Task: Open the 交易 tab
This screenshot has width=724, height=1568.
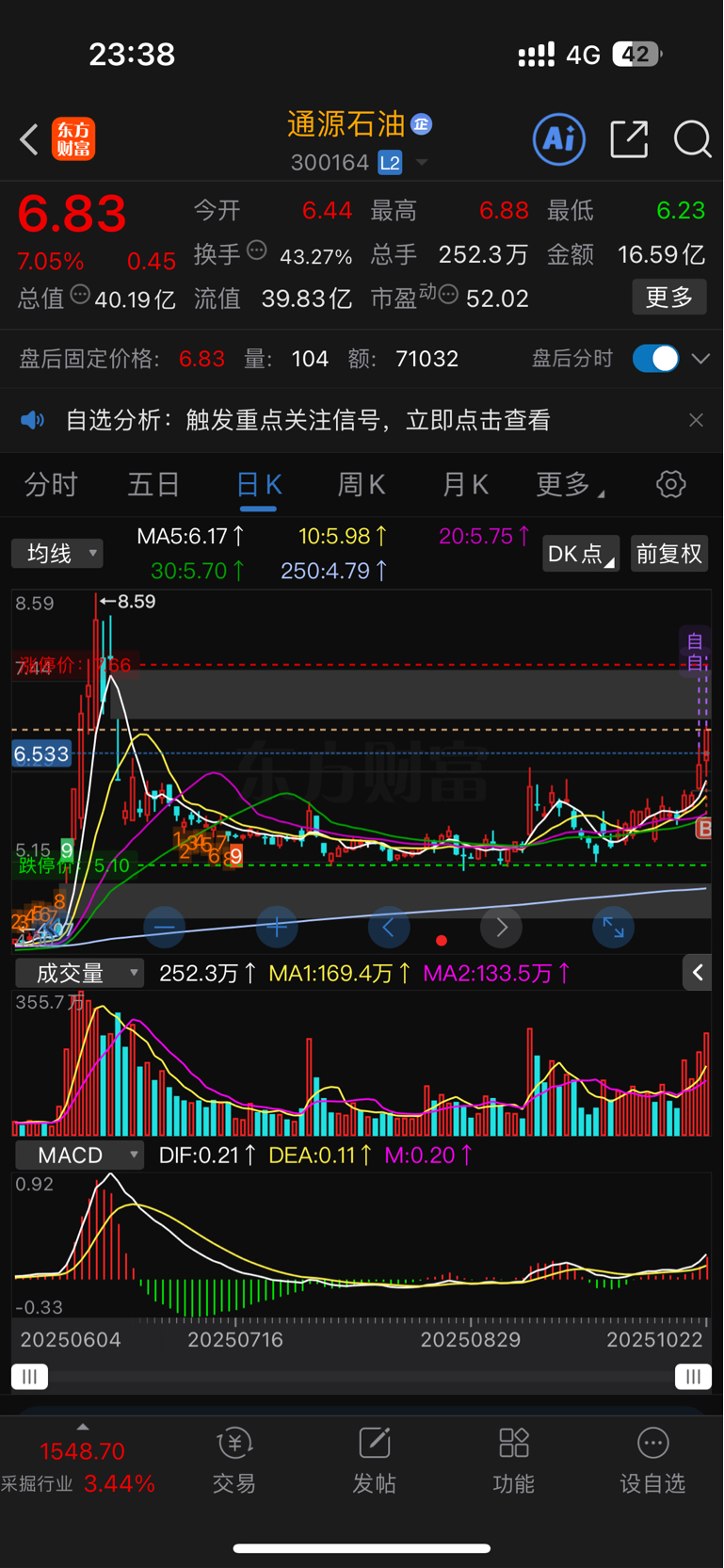Action: click(x=234, y=1463)
